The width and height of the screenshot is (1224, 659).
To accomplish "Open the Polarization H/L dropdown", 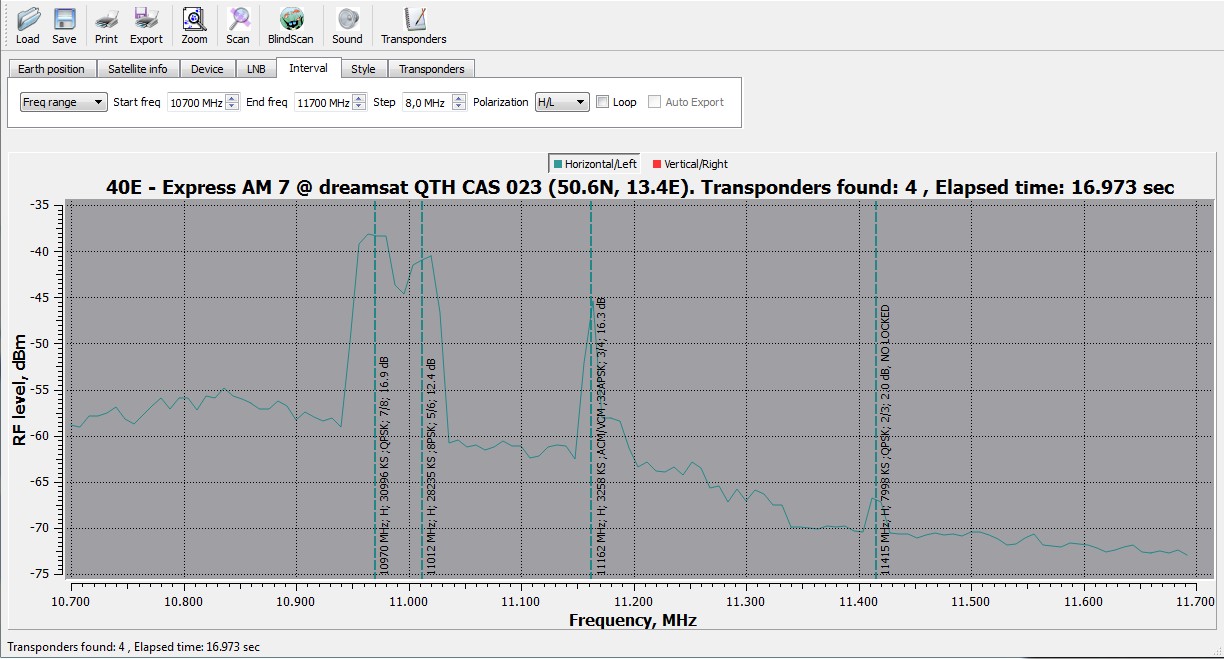I will 562,102.
